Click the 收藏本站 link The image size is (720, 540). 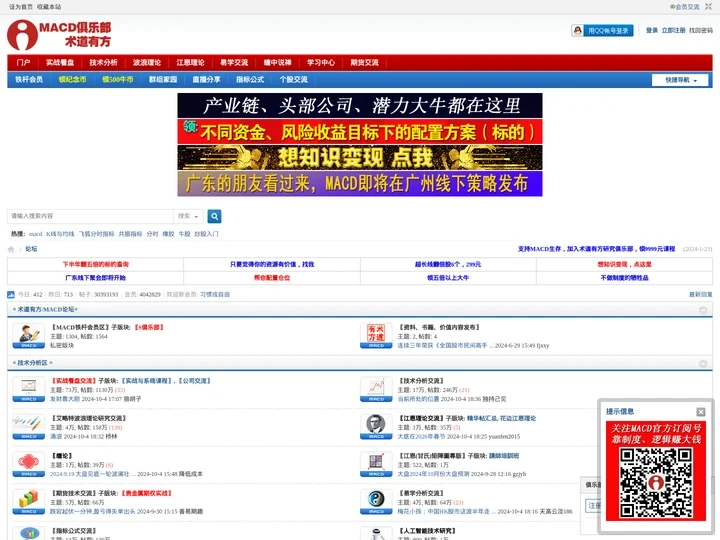point(49,7)
